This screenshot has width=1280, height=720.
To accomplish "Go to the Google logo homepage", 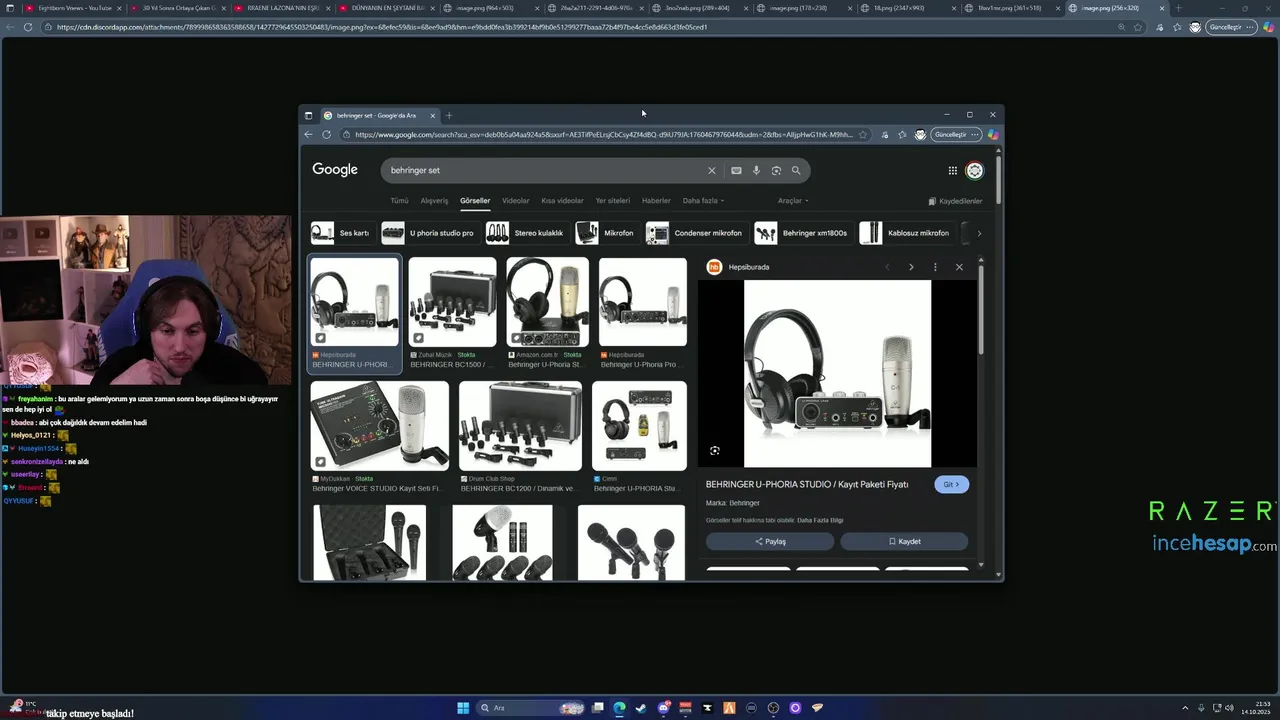I will point(335,170).
